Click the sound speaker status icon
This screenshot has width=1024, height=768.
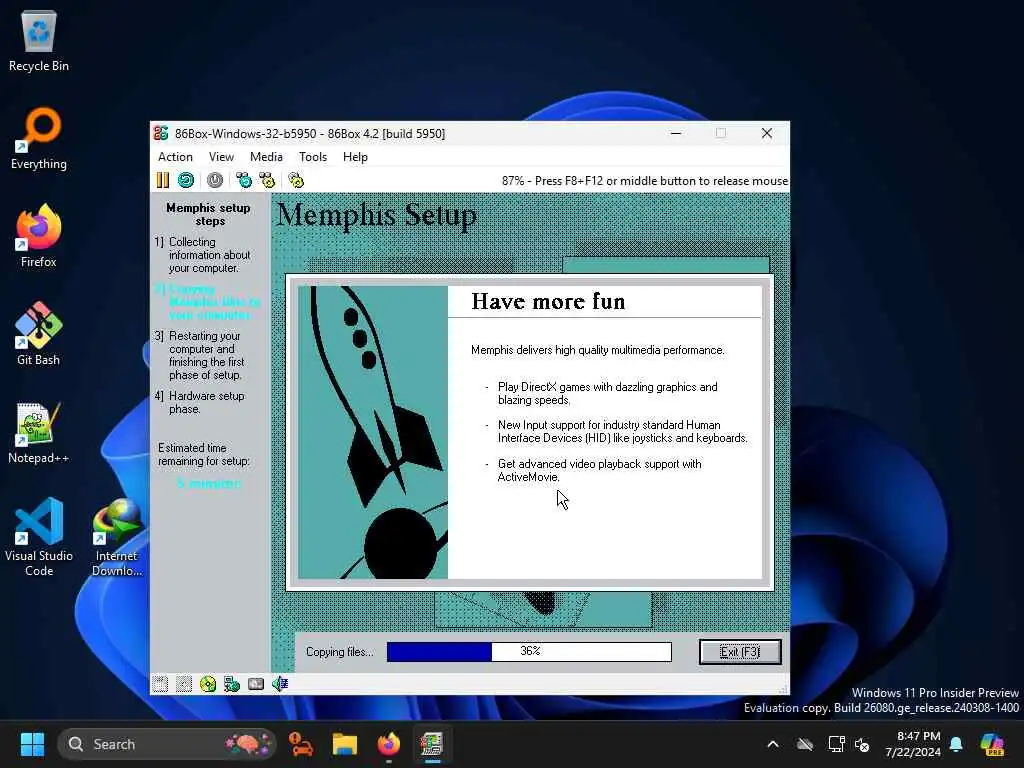click(280, 684)
